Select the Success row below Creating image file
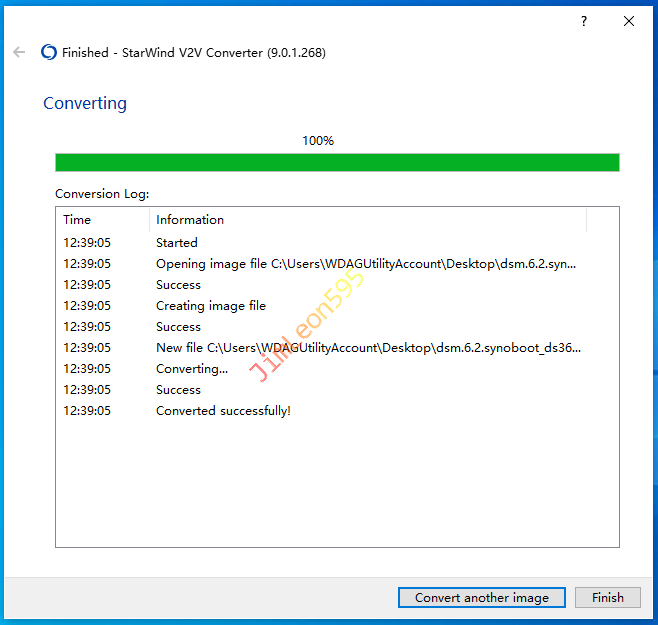The image size is (658, 625). pyautogui.click(x=178, y=327)
